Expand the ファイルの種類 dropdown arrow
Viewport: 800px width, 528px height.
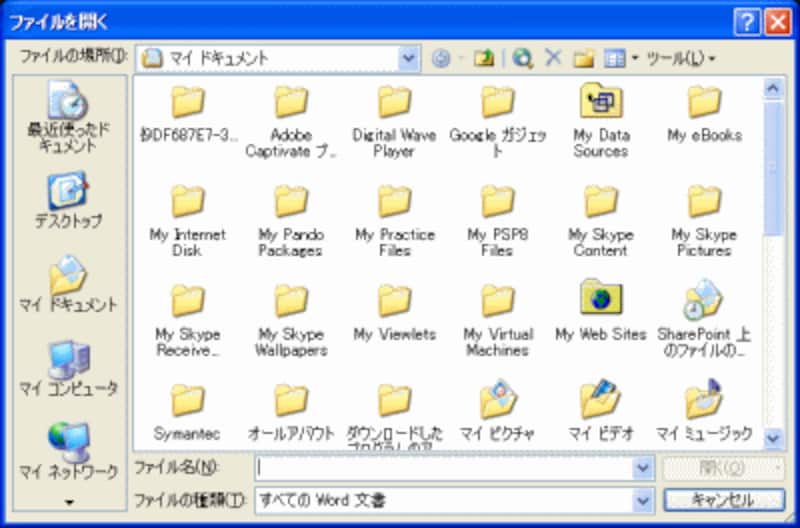(643, 500)
